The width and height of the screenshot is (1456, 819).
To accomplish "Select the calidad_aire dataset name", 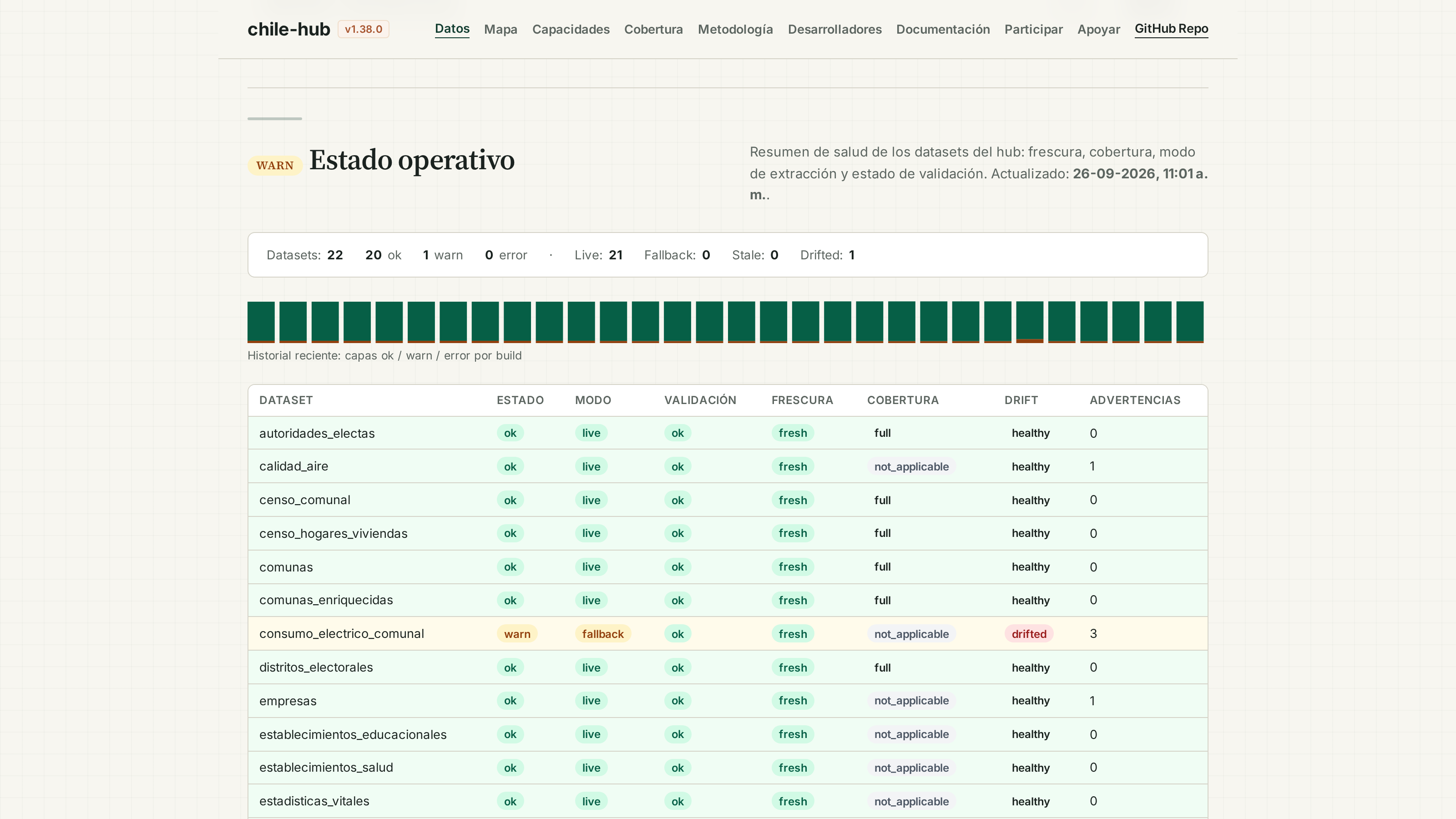I will click(293, 466).
